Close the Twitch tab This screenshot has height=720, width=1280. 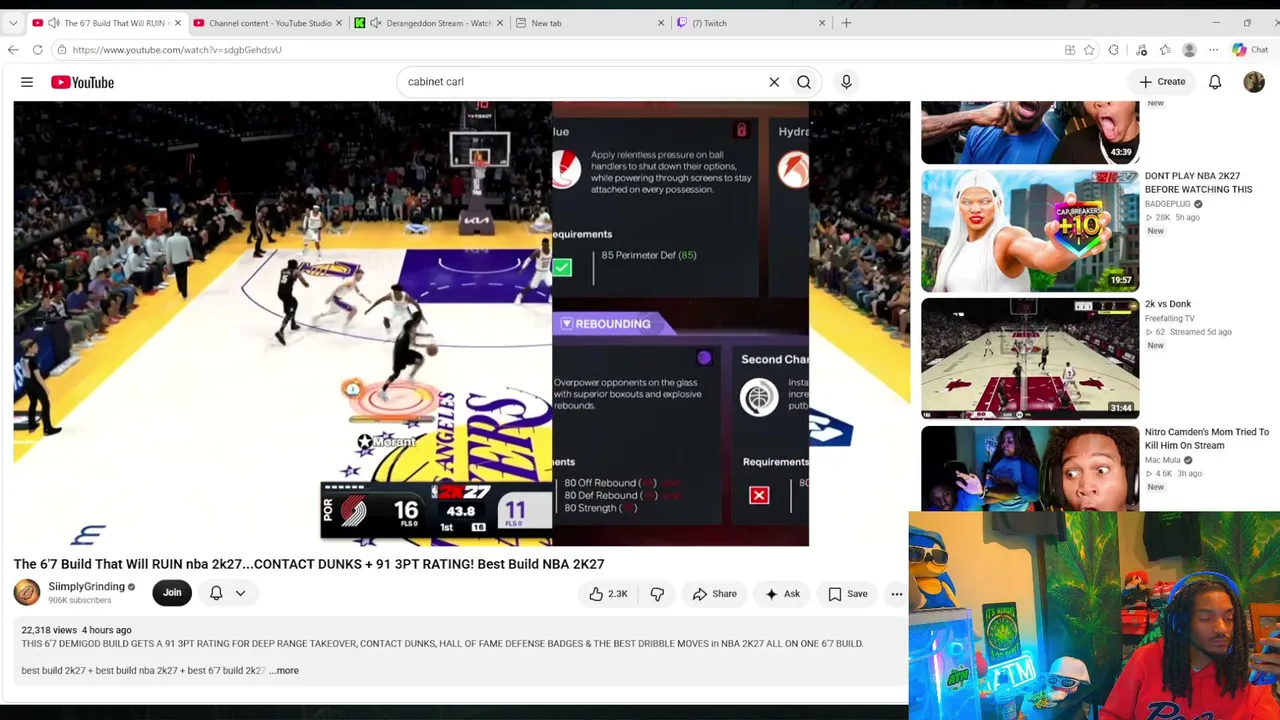pyautogui.click(x=822, y=23)
